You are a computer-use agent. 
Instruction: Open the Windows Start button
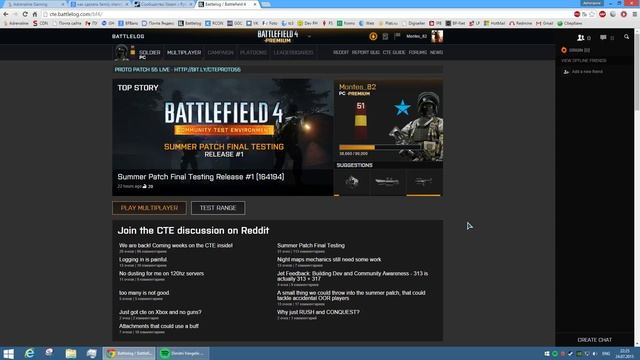pyautogui.click(x=9, y=353)
